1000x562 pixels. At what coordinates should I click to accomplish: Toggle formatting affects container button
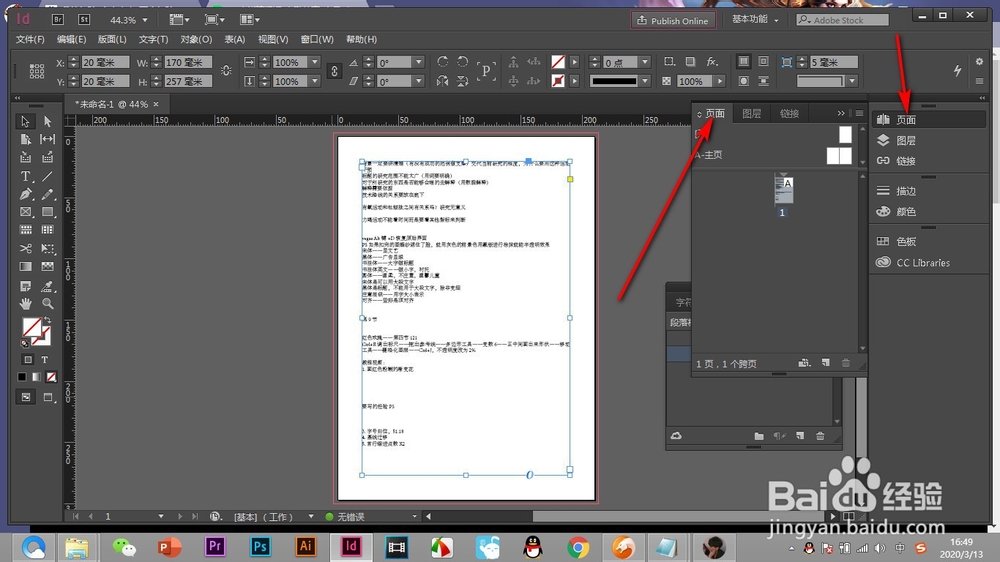point(27,360)
